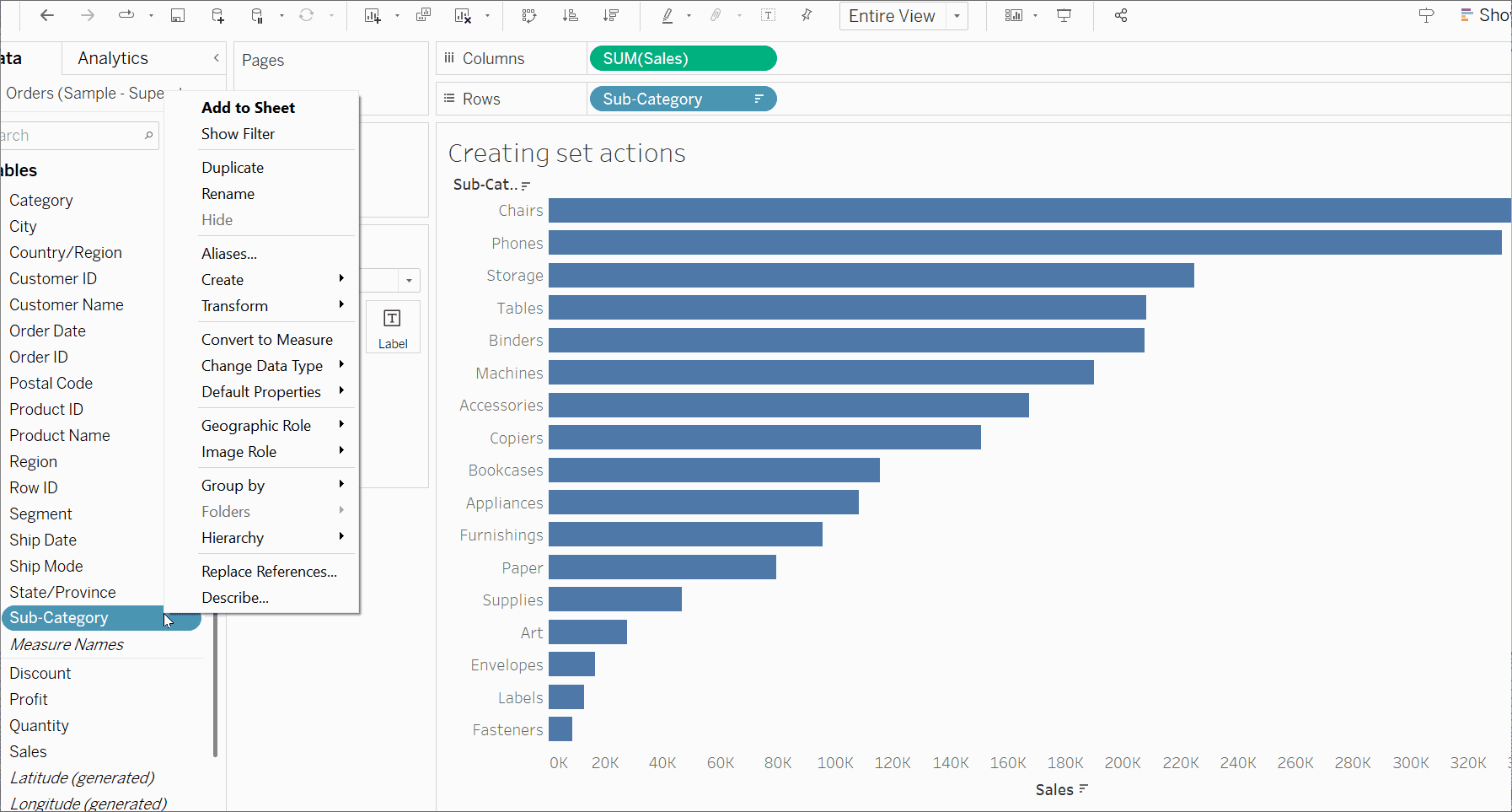
Task: Click the SUM(Sales) pill in Columns
Action: pyautogui.click(x=682, y=59)
